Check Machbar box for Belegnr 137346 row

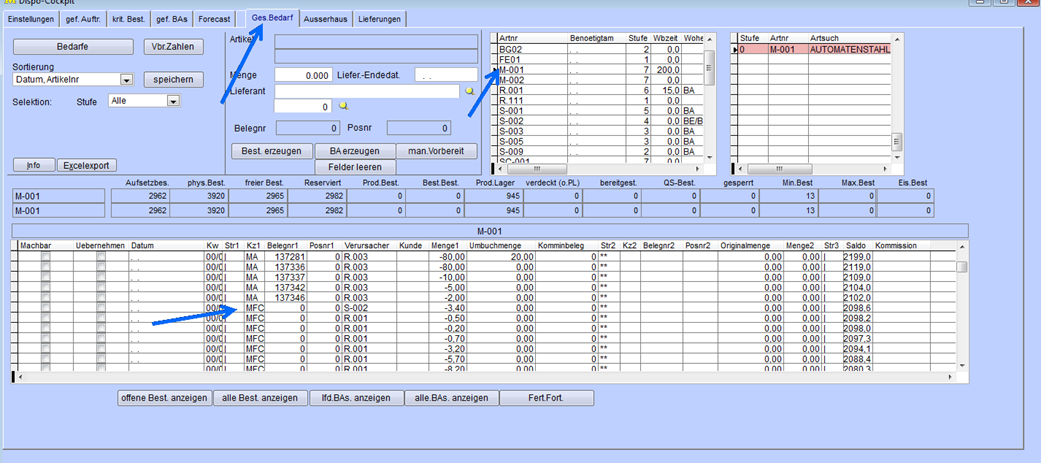[45, 297]
